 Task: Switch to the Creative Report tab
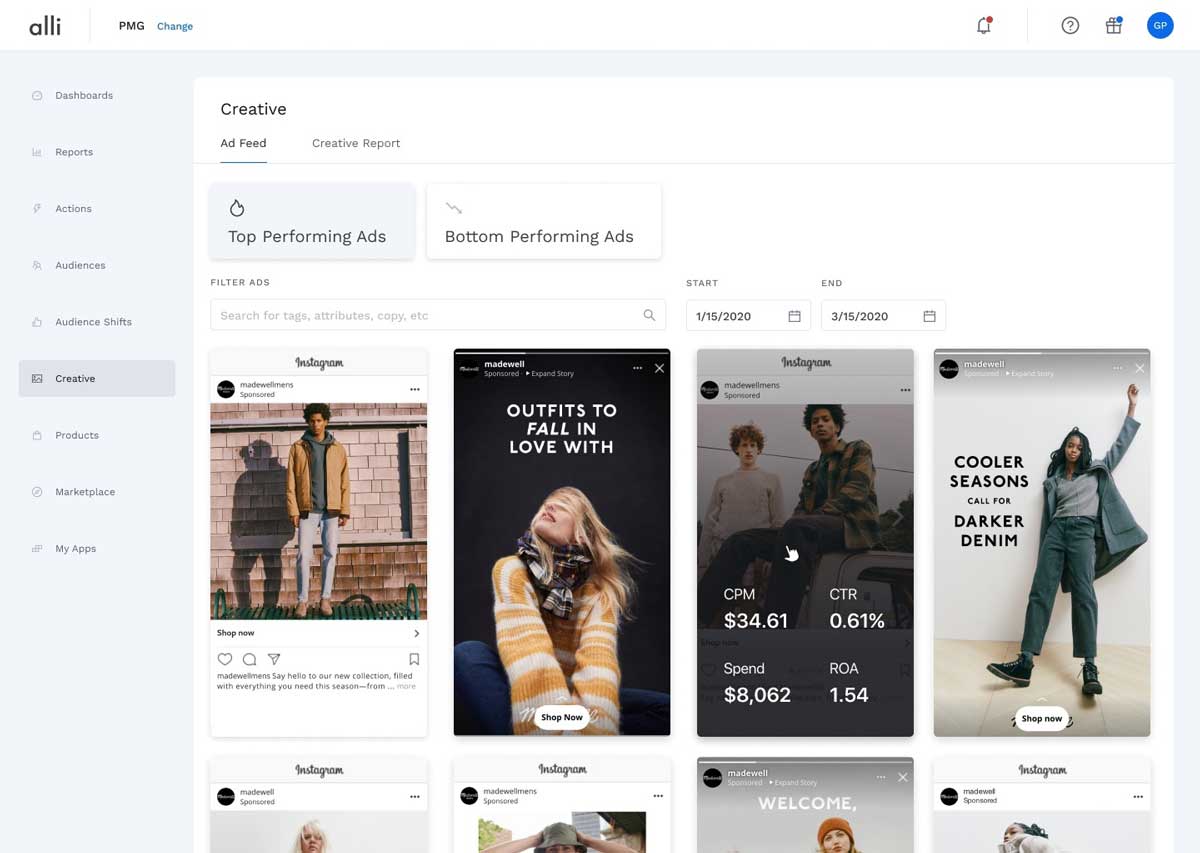point(355,143)
